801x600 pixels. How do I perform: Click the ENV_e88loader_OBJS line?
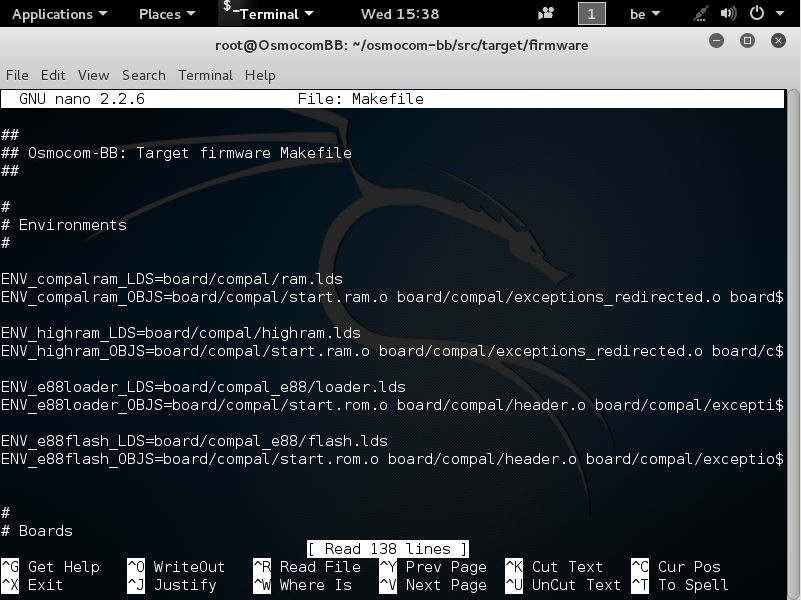(392, 405)
